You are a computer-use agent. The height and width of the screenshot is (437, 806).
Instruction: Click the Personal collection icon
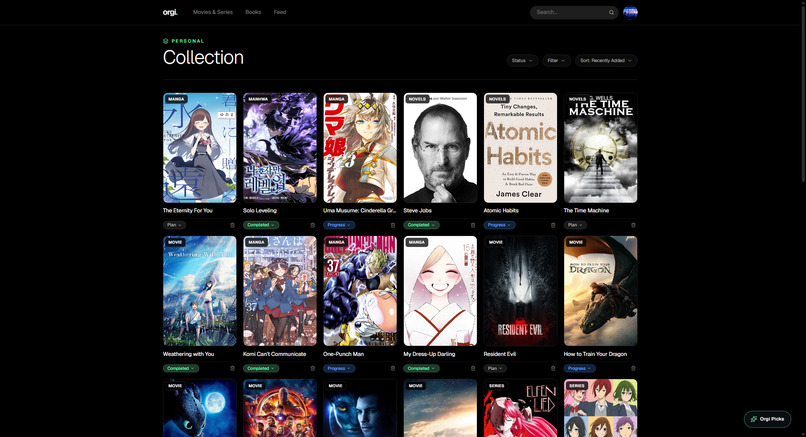click(x=166, y=41)
